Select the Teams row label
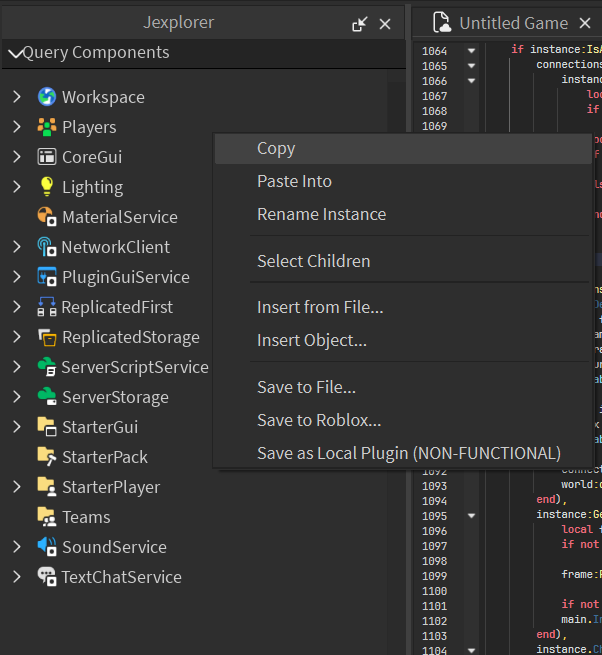602x655 pixels. point(86,517)
